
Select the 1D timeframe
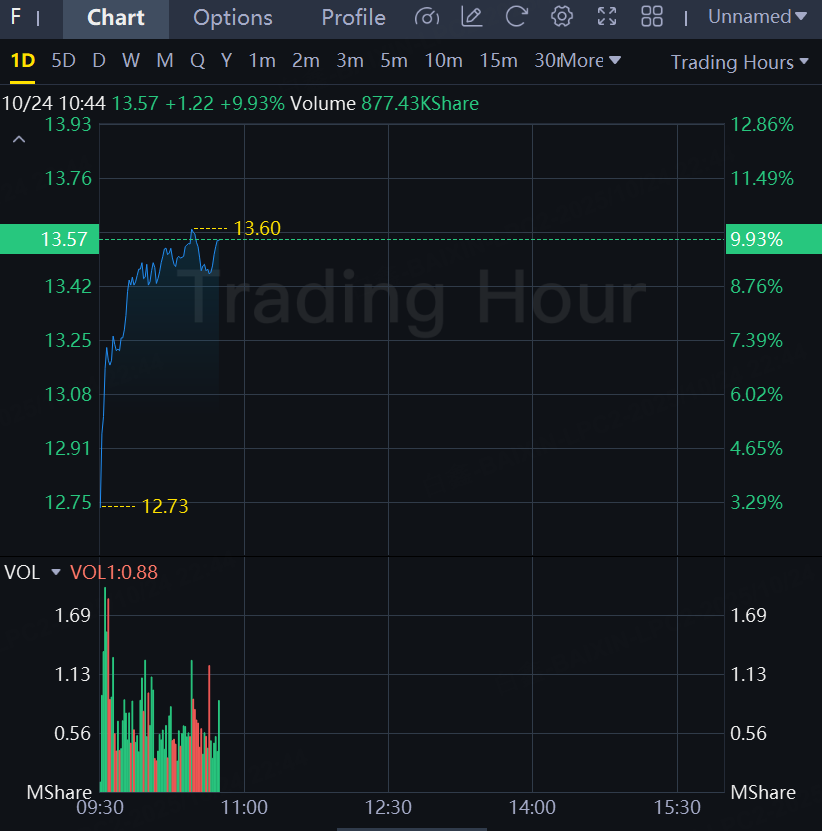(23, 61)
